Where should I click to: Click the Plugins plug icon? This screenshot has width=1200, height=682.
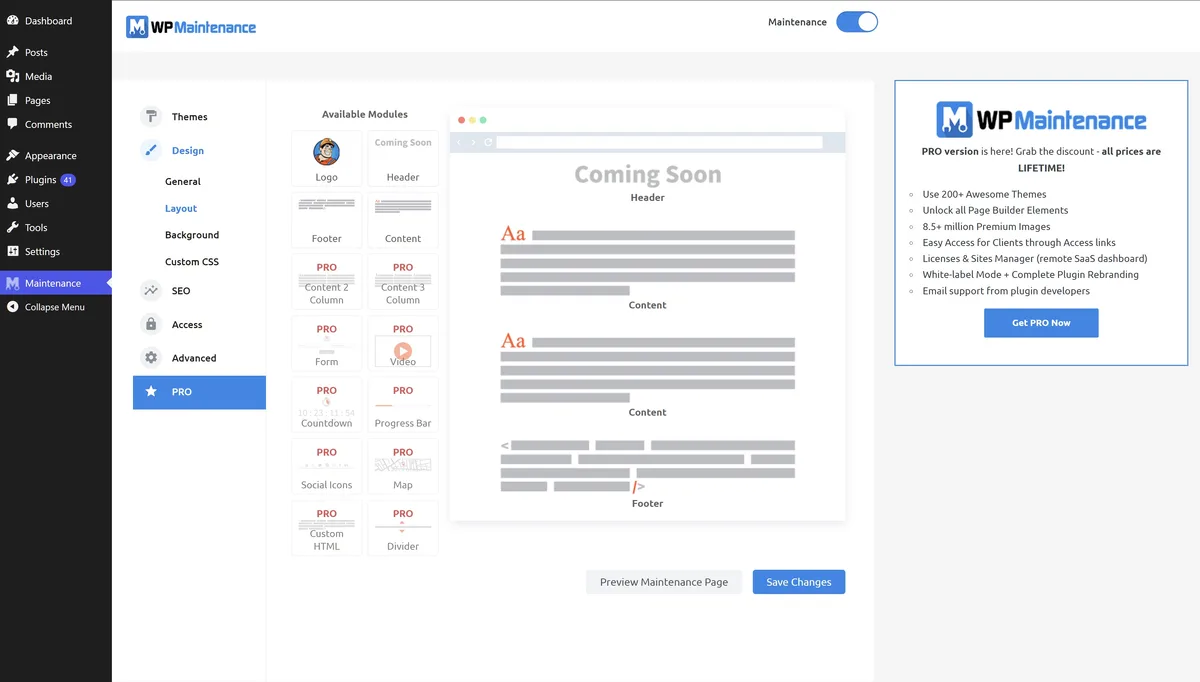click(x=12, y=179)
